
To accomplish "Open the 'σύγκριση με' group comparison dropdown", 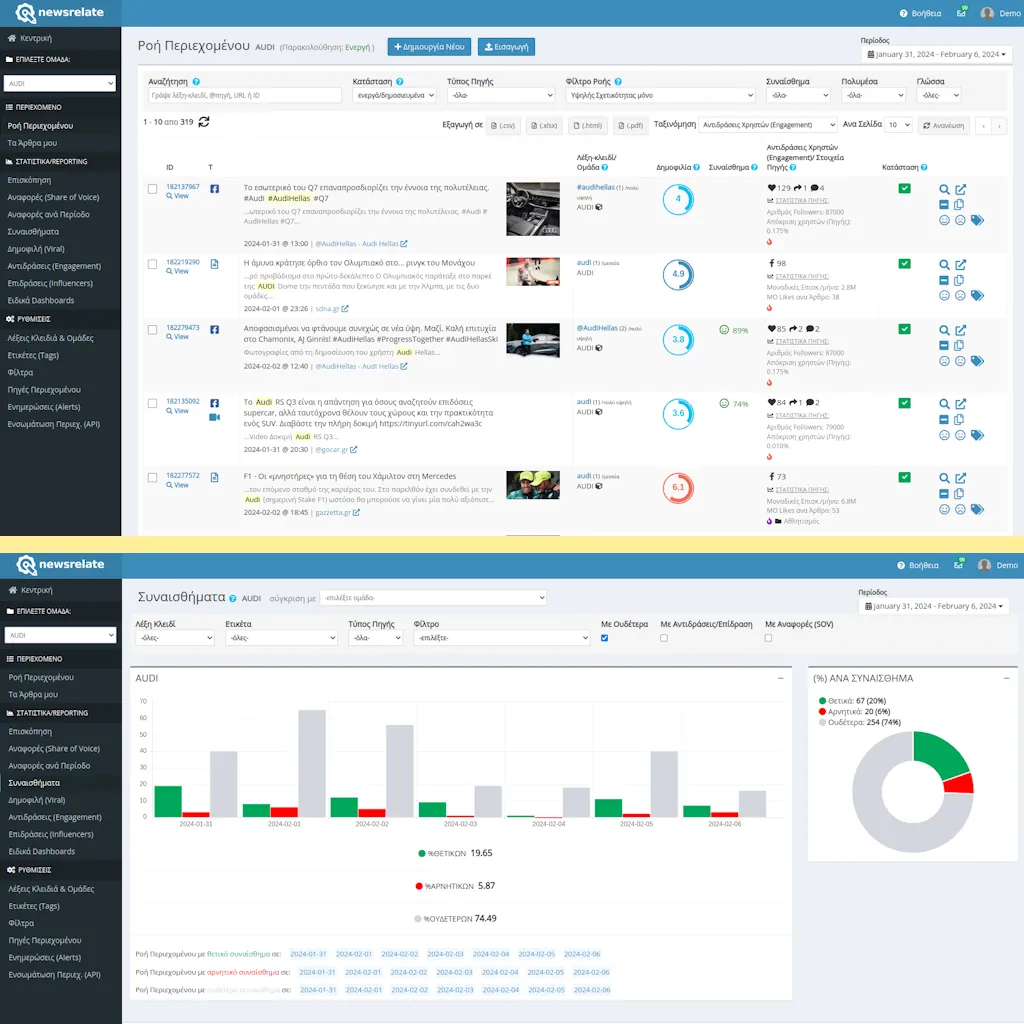I will (x=433, y=598).
